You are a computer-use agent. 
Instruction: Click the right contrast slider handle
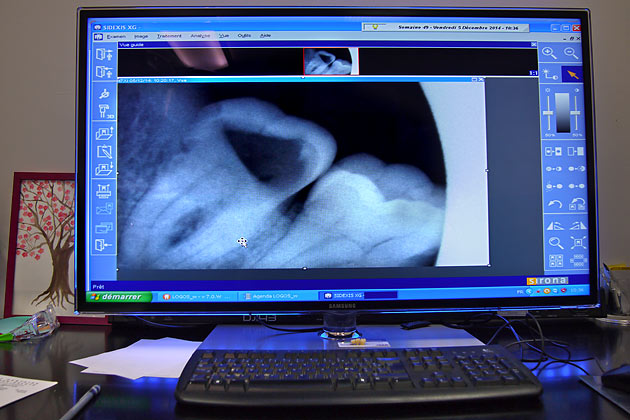[577, 112]
